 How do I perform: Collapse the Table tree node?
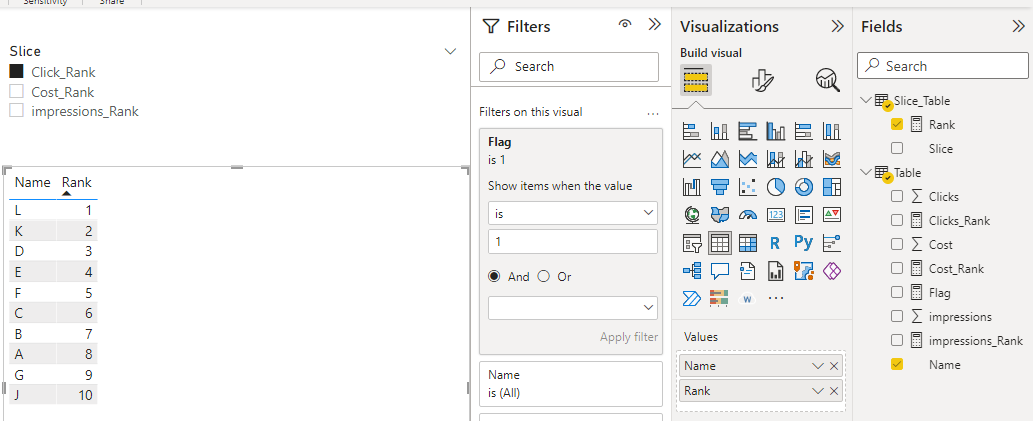coord(866,173)
